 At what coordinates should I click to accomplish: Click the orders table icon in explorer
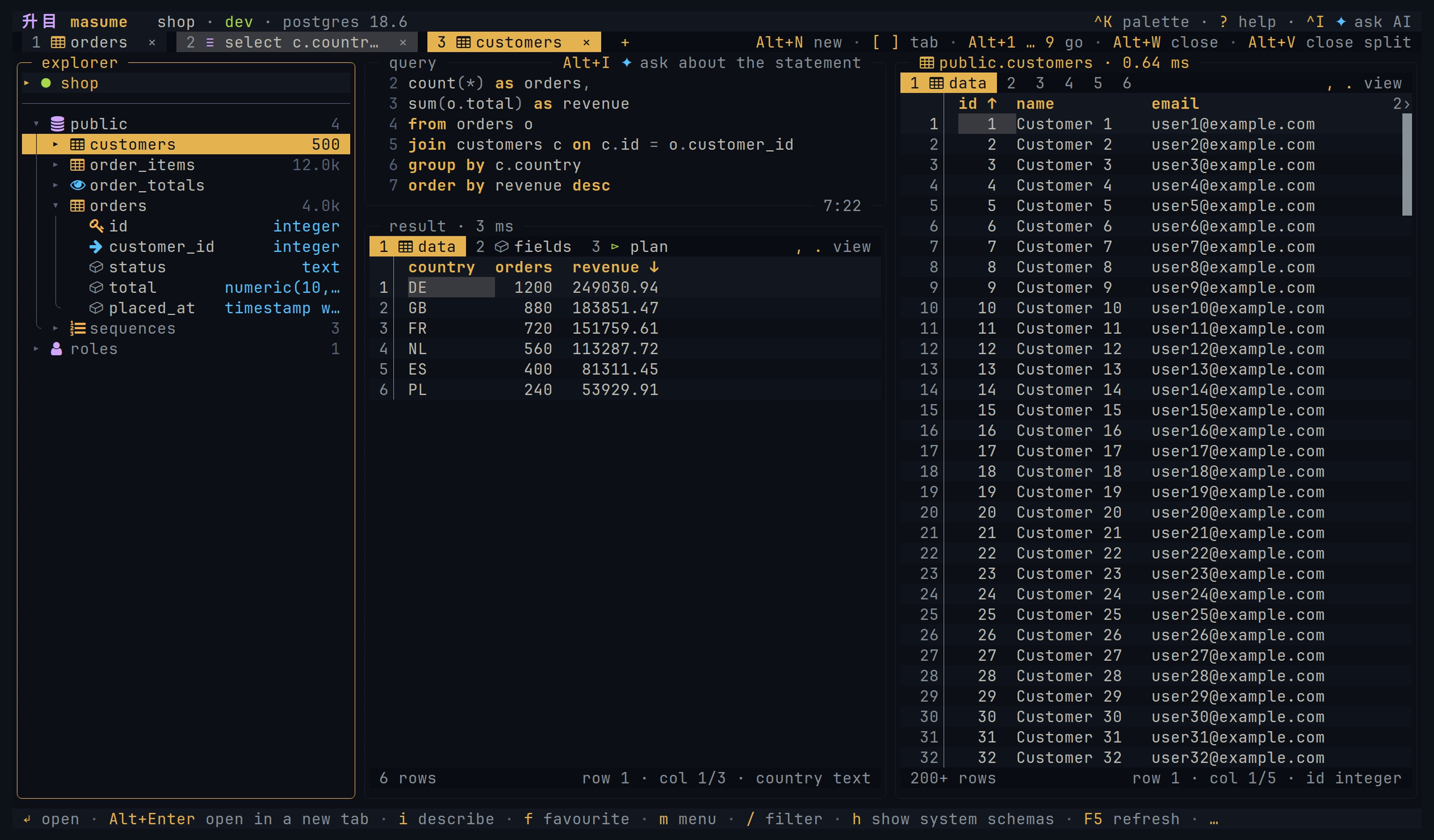click(77, 206)
